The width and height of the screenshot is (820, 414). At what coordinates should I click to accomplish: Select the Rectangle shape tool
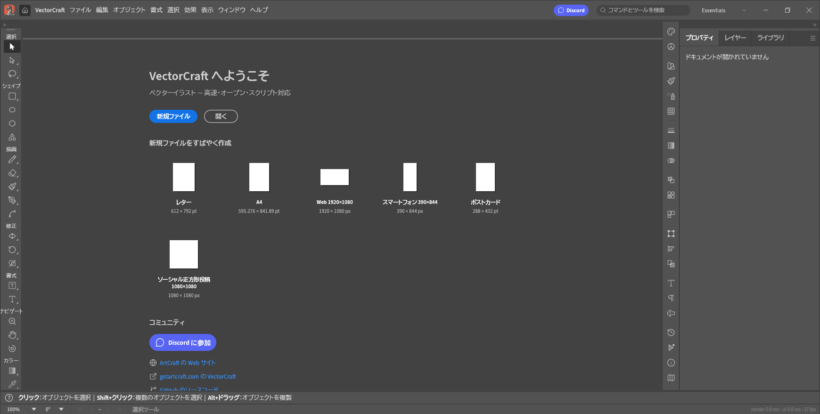(x=12, y=96)
